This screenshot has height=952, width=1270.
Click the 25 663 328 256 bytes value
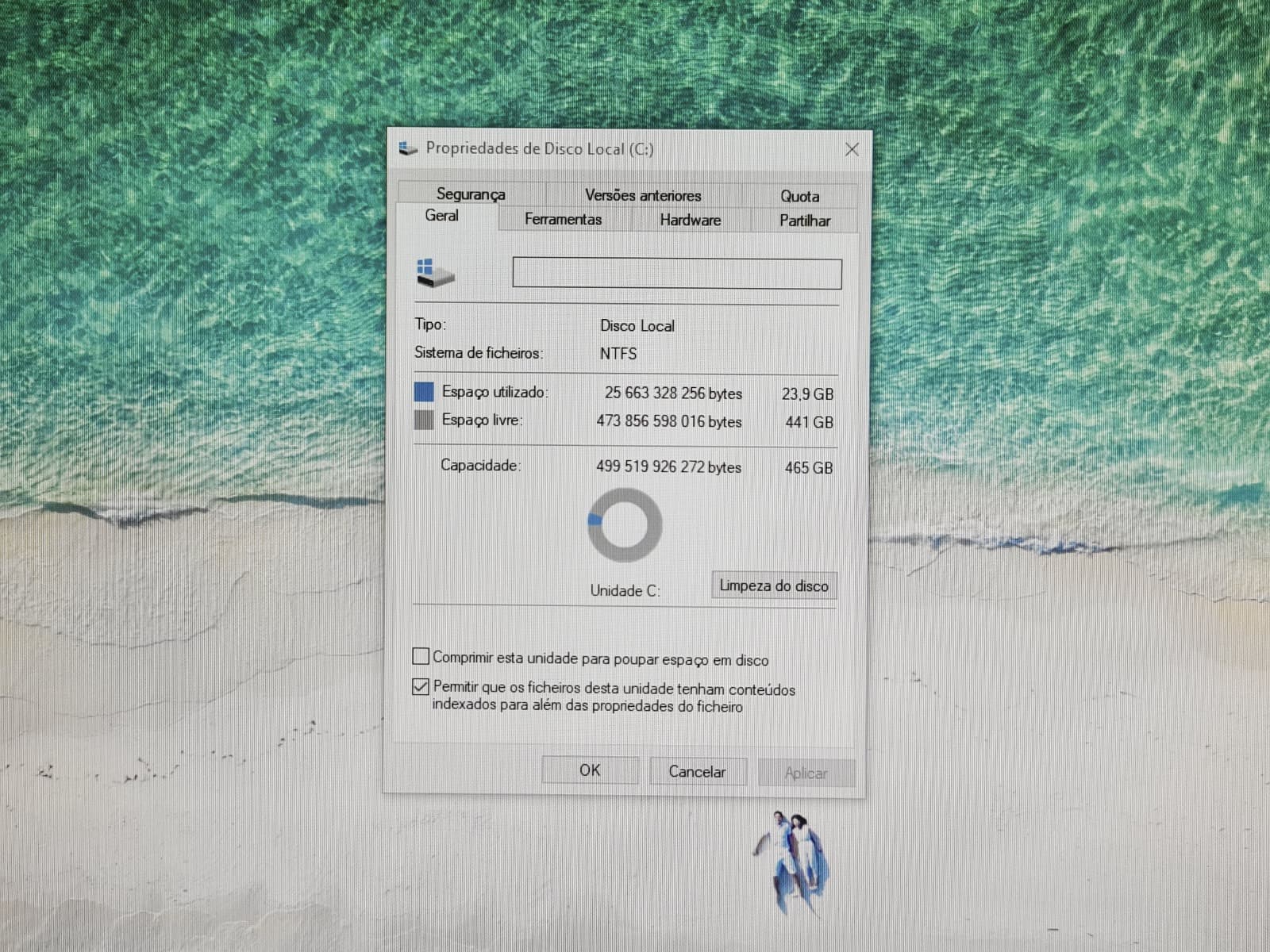(673, 393)
